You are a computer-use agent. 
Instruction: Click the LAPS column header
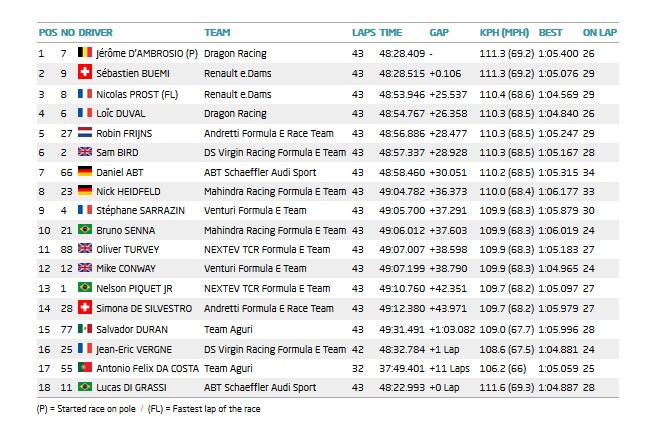(x=364, y=33)
